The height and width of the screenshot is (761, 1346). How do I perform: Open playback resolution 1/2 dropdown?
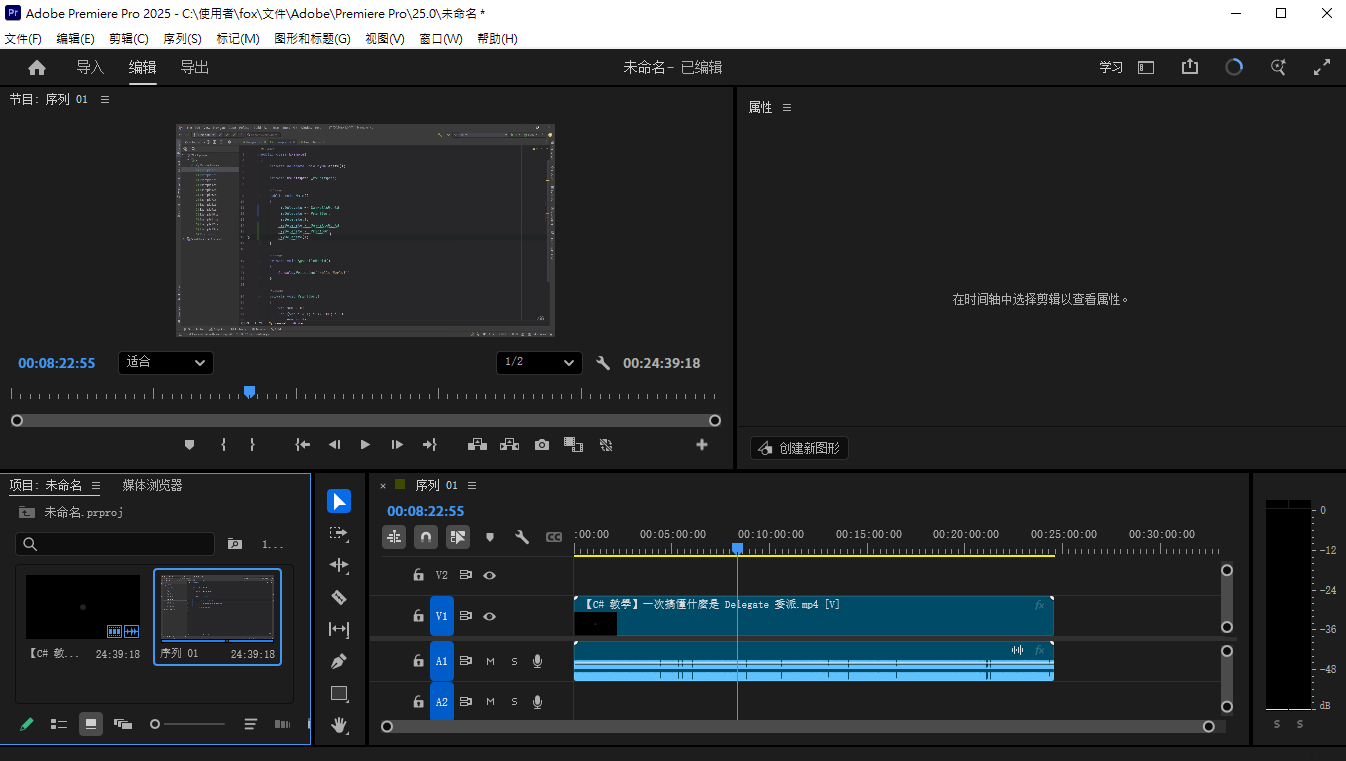tap(539, 362)
